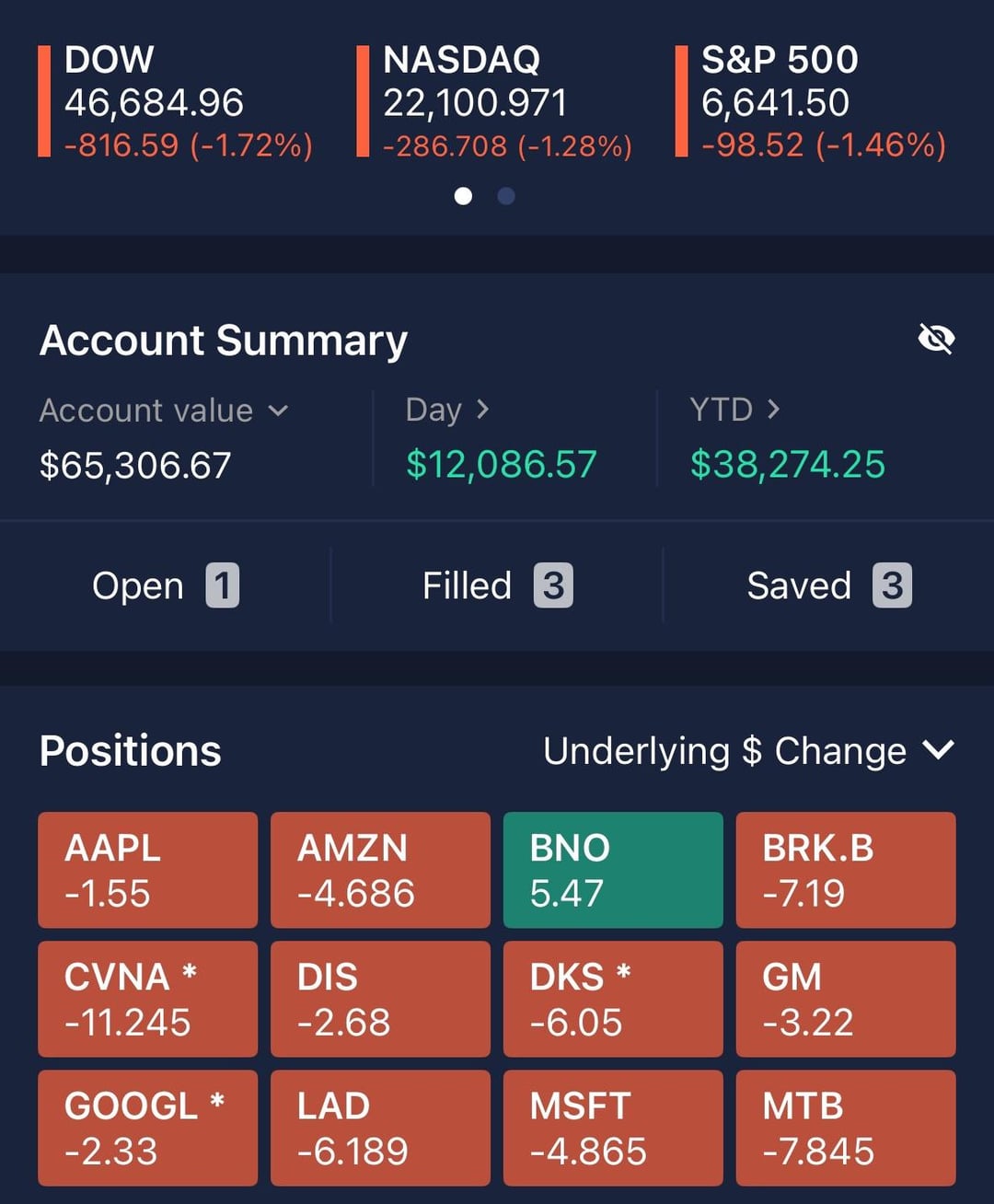Switch to the Saved orders tab
The width and height of the screenshot is (994, 1204).
coord(828,585)
